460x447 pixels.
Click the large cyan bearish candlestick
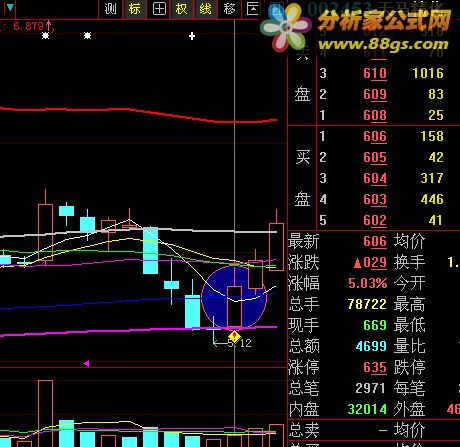(x=150, y=250)
